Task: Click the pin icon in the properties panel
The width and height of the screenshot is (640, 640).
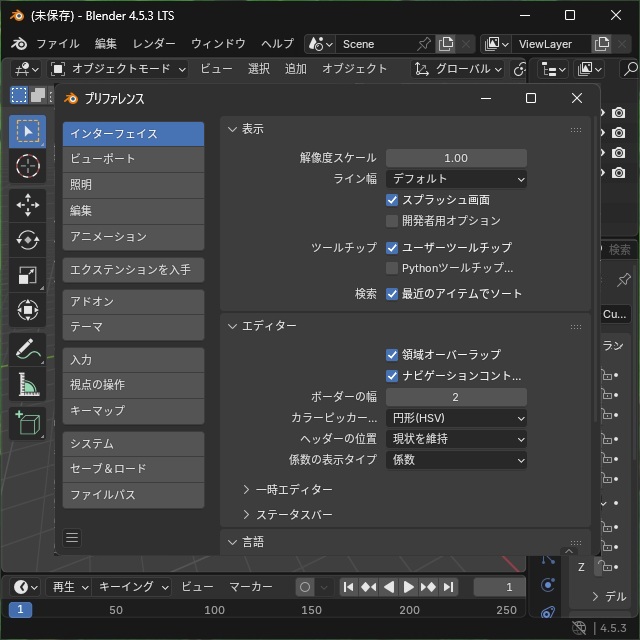Action: click(624, 280)
